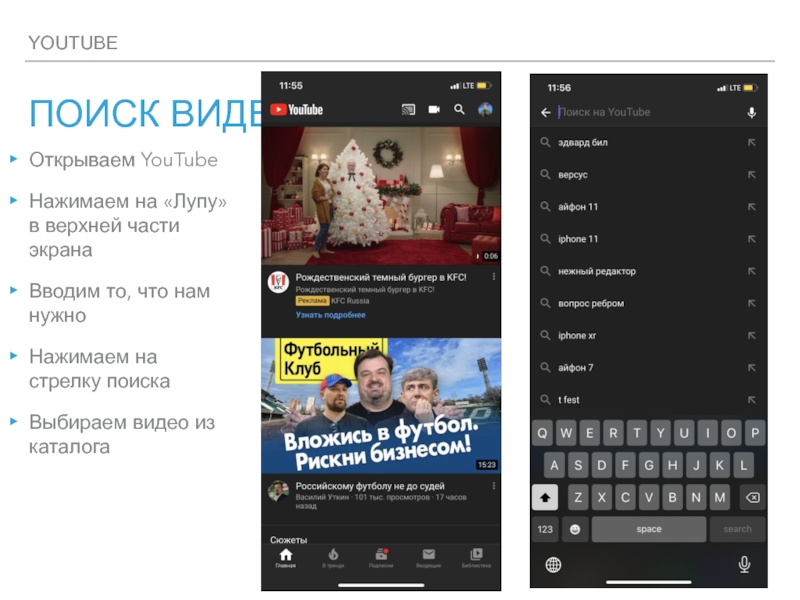The width and height of the screenshot is (800, 600).
Task: Insert вопрос ребром using its arrow icon
Action: click(752, 303)
